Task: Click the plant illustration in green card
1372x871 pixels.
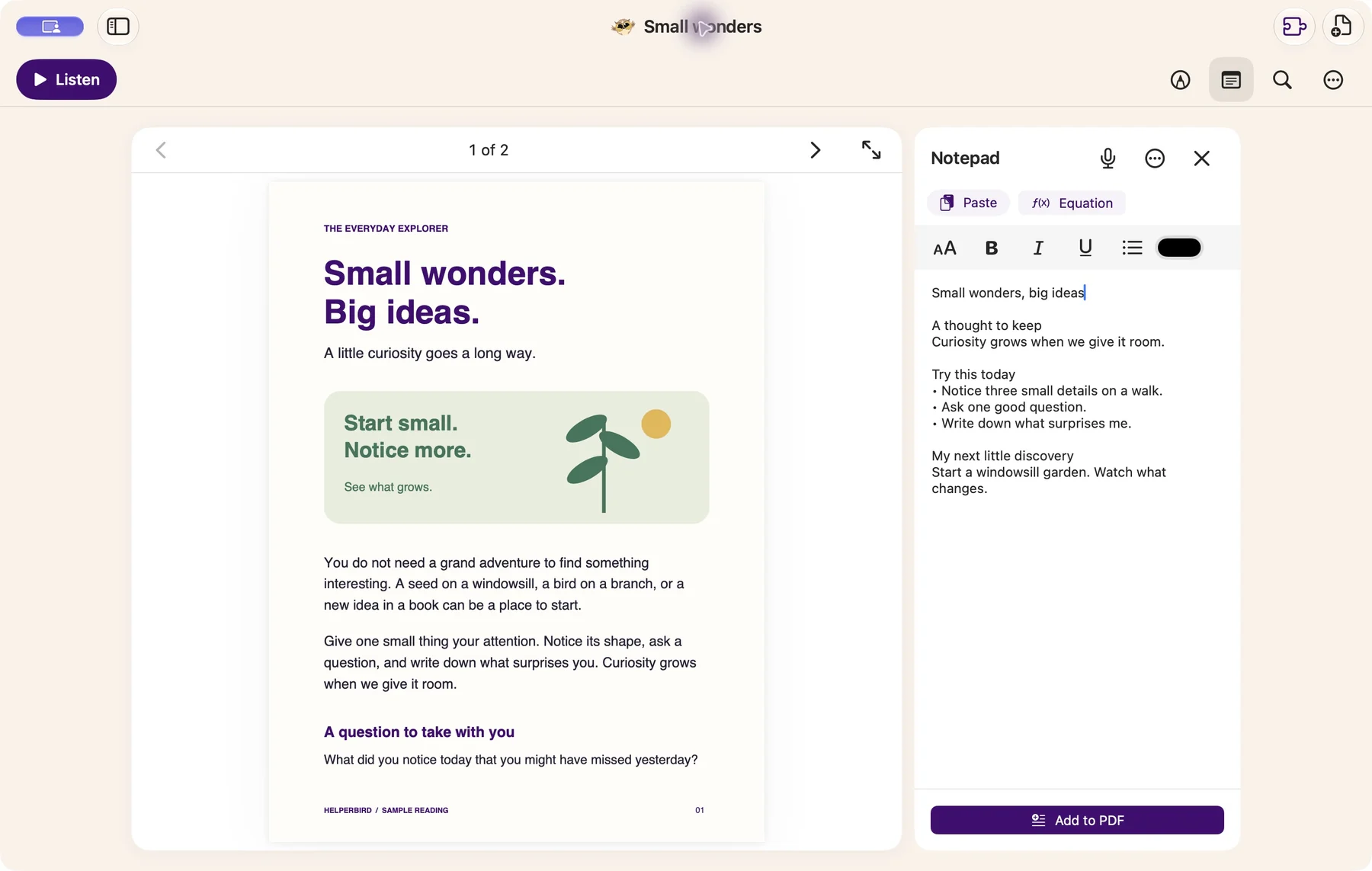Action: coord(617,460)
